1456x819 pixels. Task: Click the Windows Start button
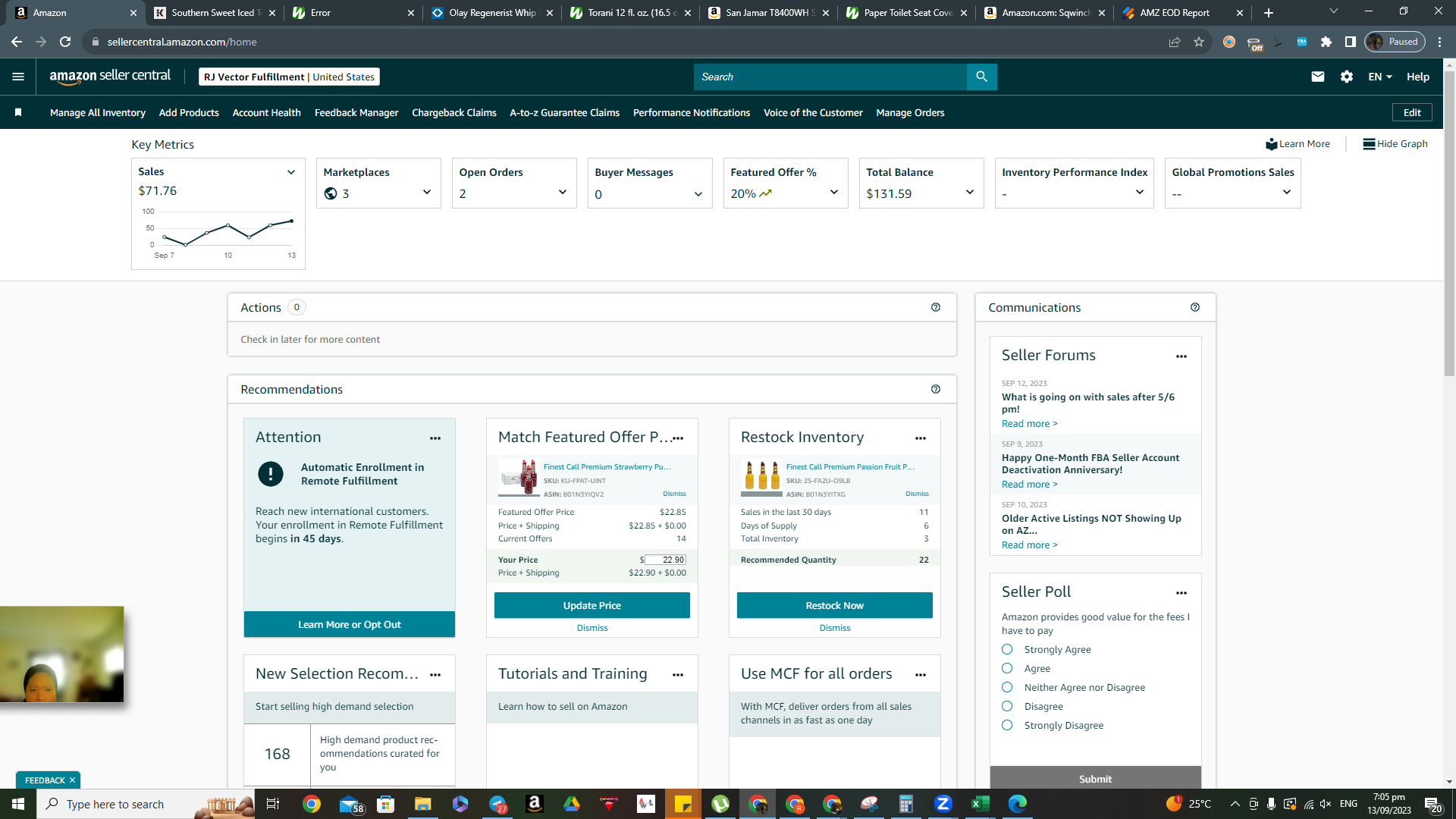pyautogui.click(x=18, y=804)
